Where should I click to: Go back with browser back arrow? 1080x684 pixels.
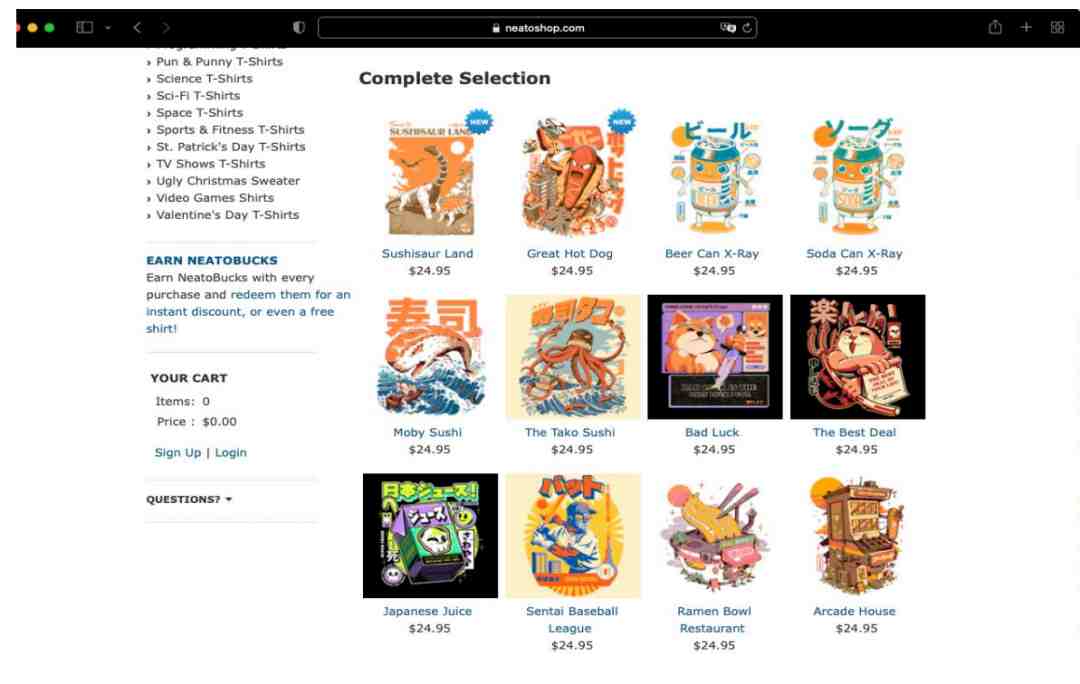(137, 28)
